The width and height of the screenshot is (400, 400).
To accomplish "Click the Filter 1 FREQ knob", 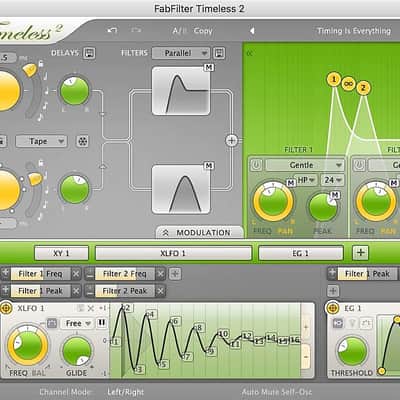I will [x=273, y=202].
